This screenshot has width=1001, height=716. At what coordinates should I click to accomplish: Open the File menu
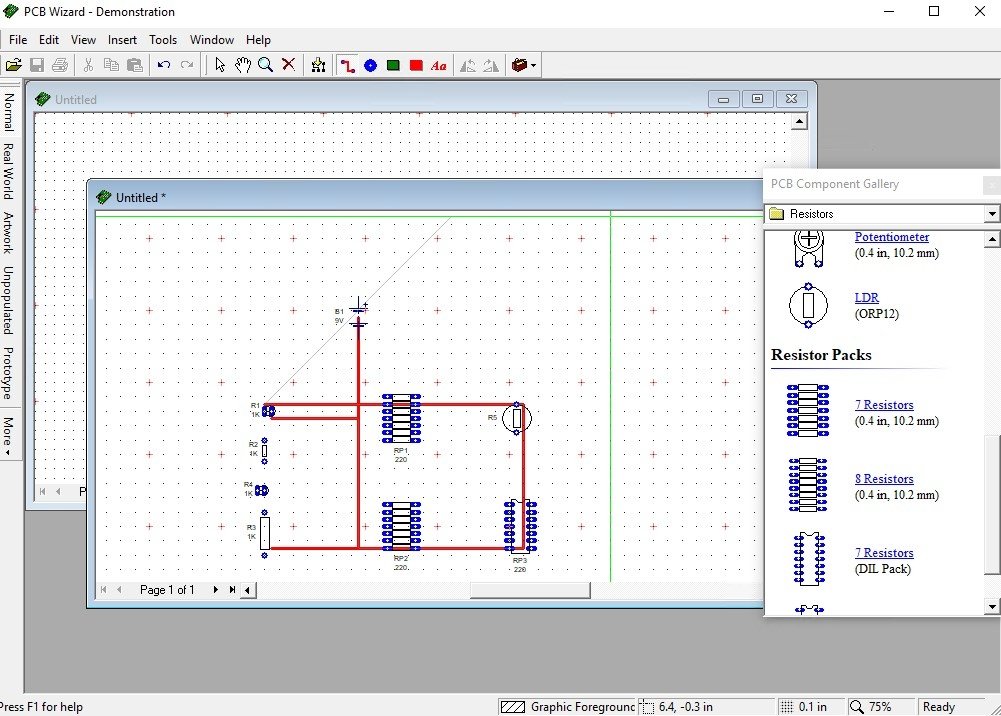pos(18,40)
